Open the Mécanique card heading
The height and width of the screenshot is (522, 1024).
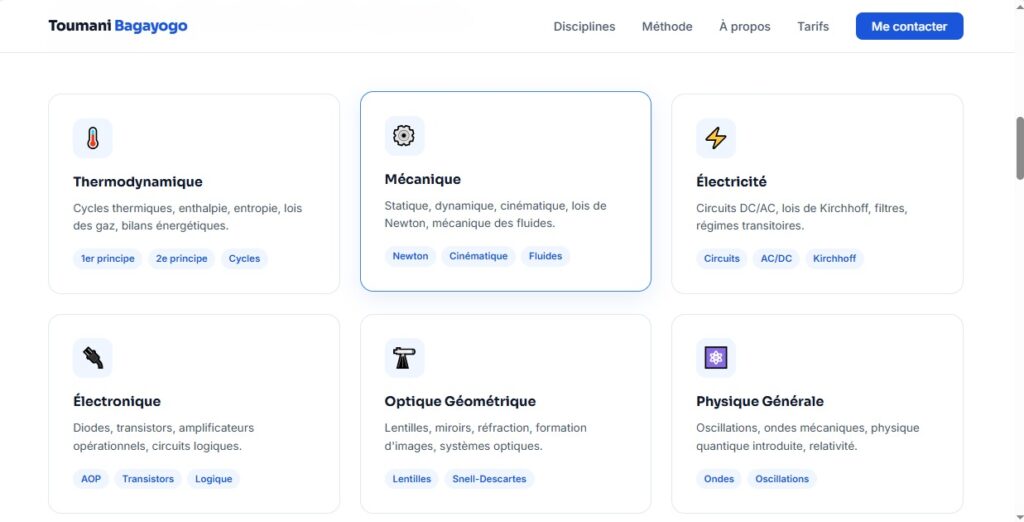pos(423,179)
